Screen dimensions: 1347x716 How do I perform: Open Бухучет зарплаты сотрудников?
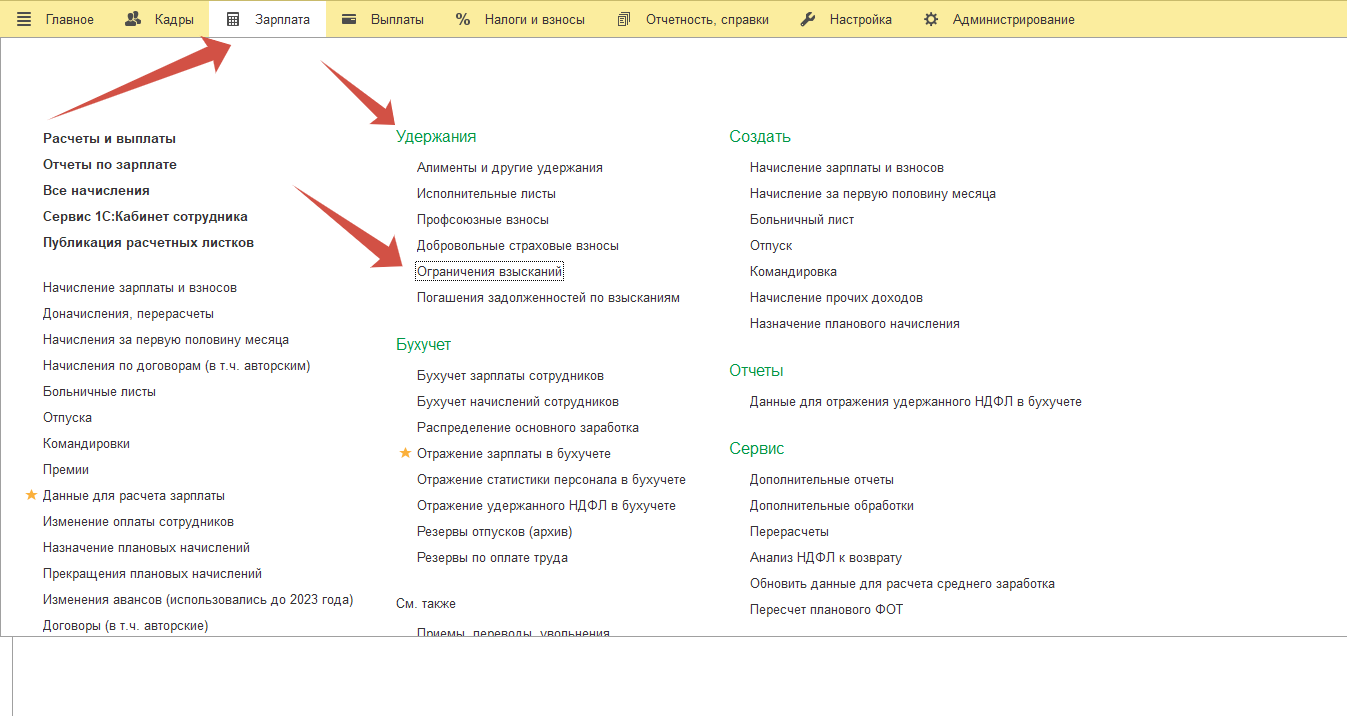coord(510,376)
